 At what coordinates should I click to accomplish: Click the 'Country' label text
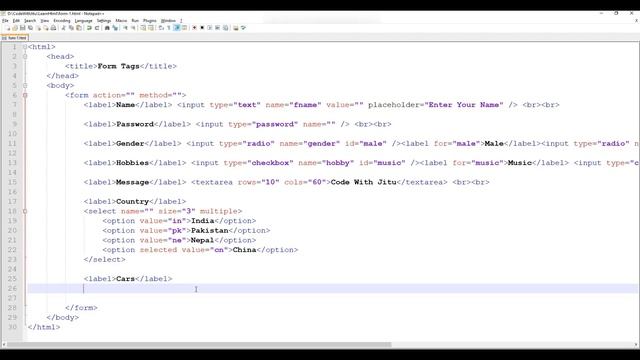click(133, 202)
